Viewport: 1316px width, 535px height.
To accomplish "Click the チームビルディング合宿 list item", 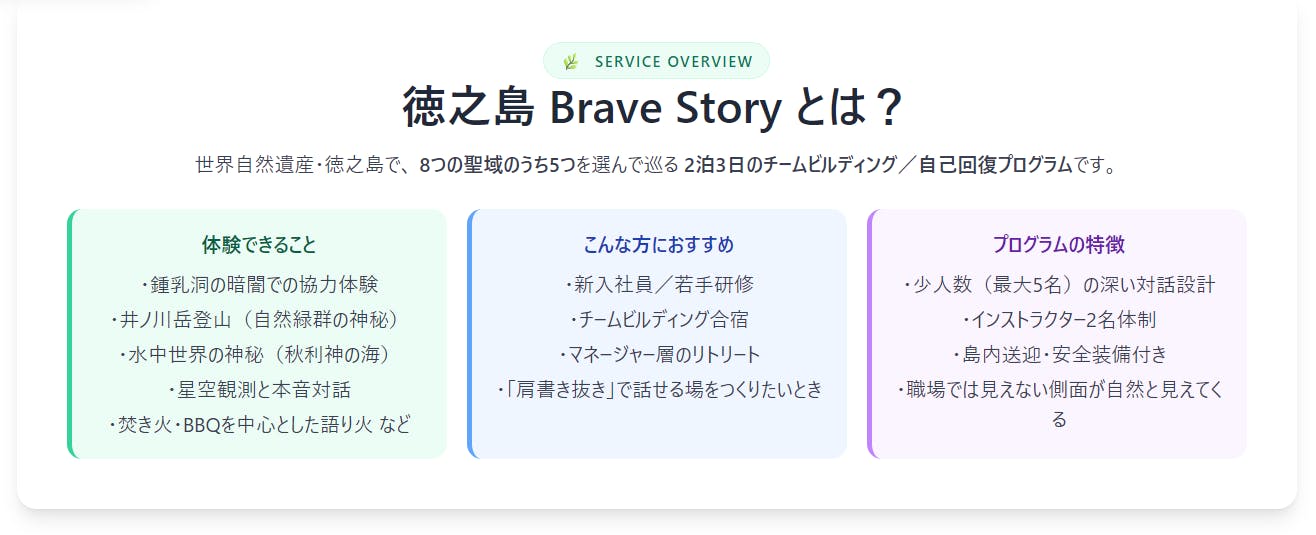I will click(659, 320).
